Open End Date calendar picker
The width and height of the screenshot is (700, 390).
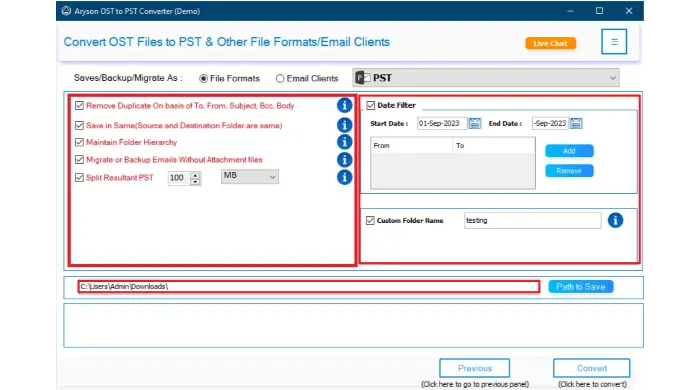(x=576, y=124)
